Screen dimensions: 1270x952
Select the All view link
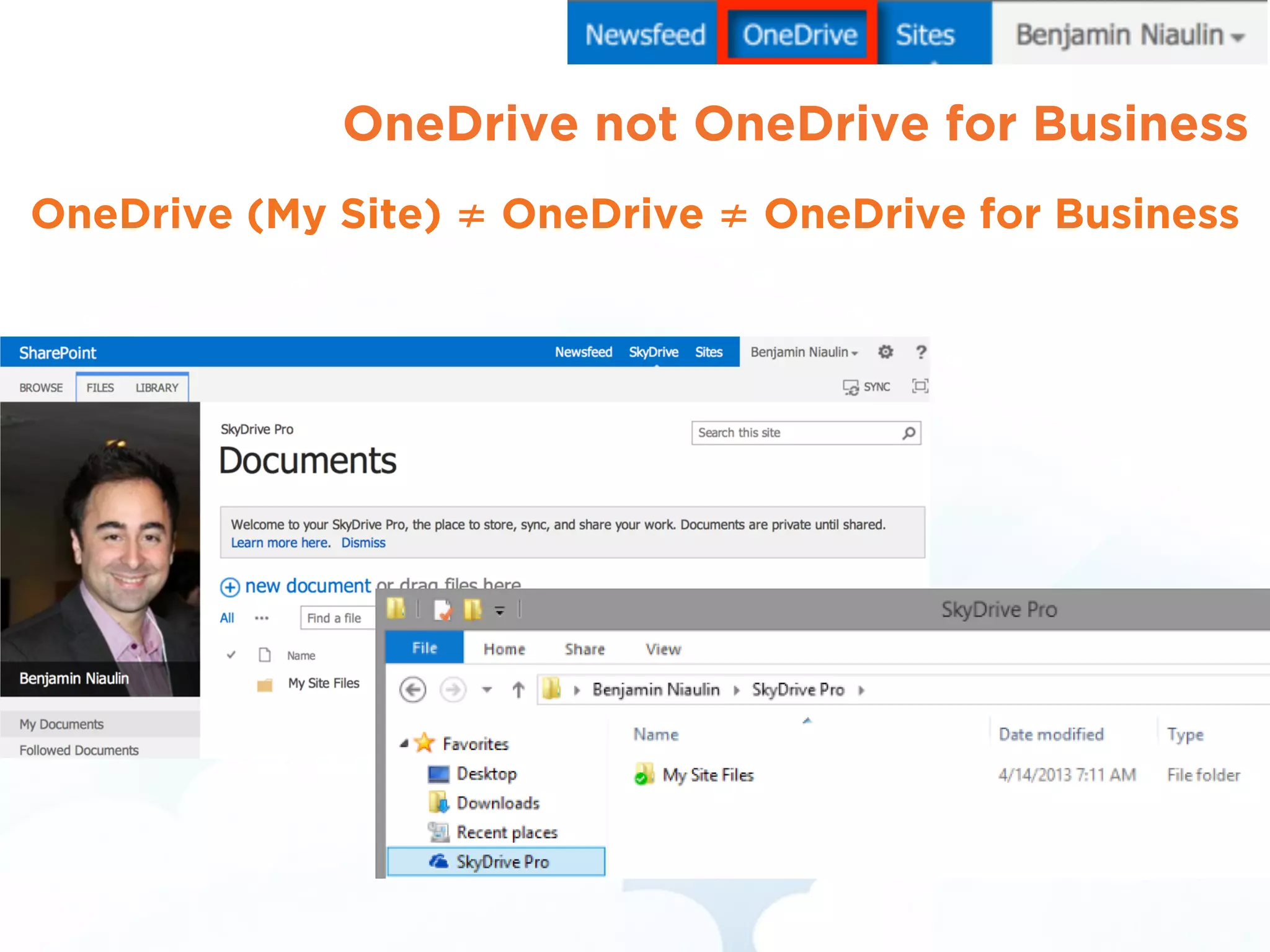point(227,618)
